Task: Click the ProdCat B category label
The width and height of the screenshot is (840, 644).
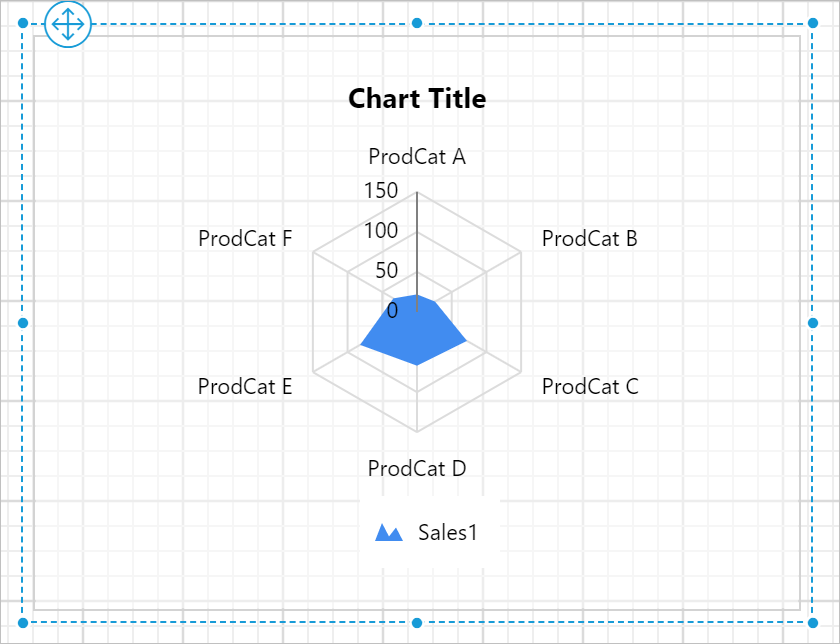Action: 589,239
